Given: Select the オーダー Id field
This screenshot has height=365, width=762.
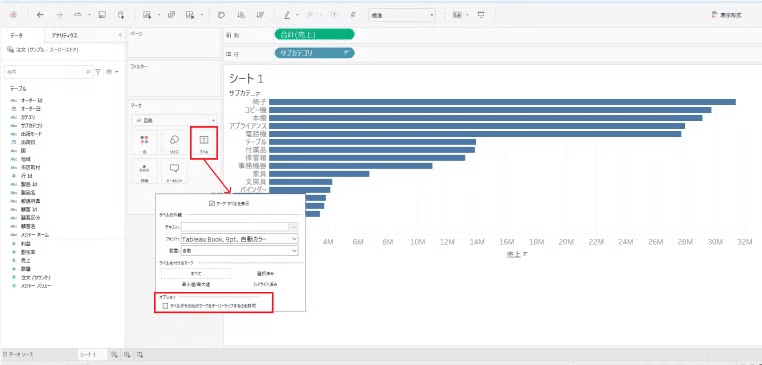Looking at the screenshot, I should pos(32,100).
